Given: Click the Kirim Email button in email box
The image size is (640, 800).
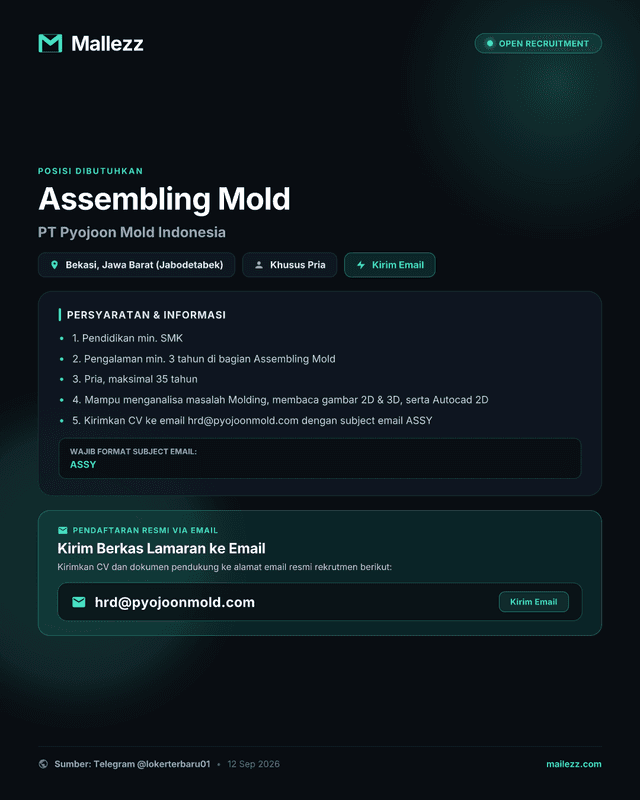Looking at the screenshot, I should (533, 602).
